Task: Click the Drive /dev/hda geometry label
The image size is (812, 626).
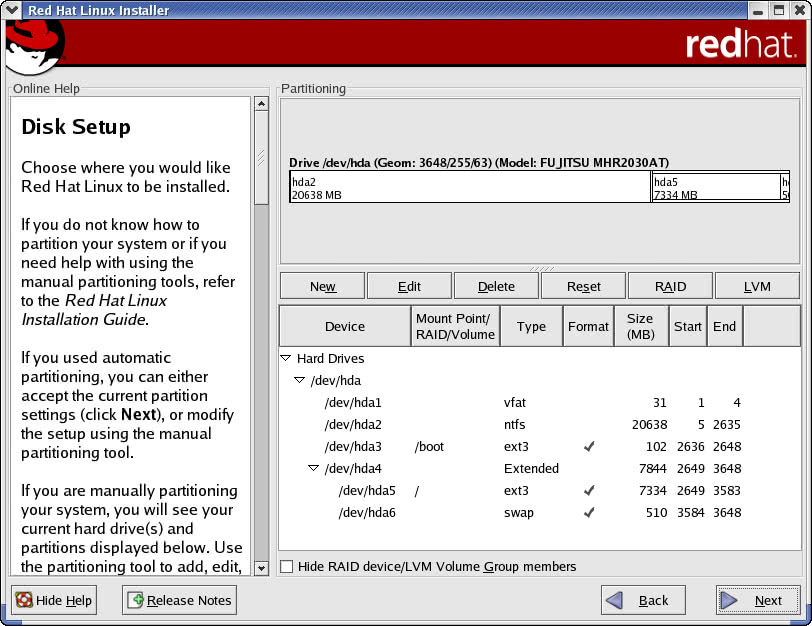Action: point(479,163)
